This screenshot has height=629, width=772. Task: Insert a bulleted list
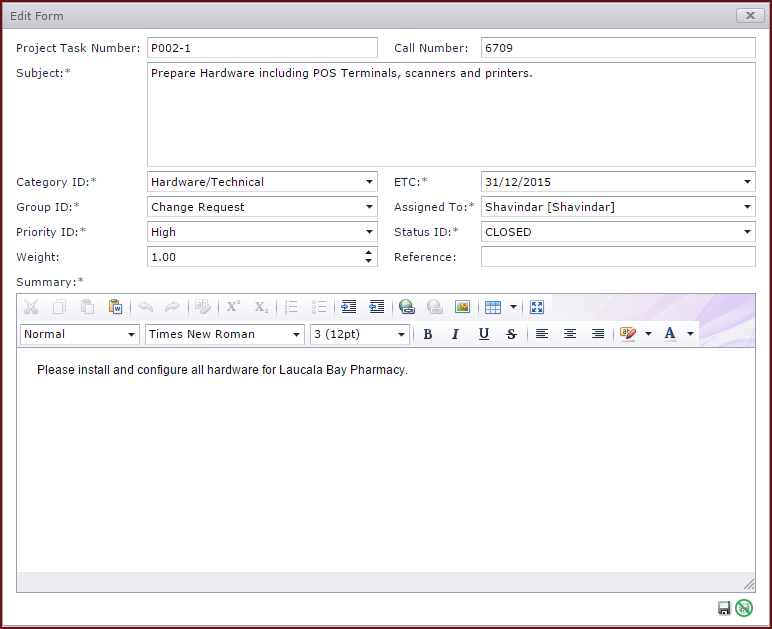[x=319, y=307]
